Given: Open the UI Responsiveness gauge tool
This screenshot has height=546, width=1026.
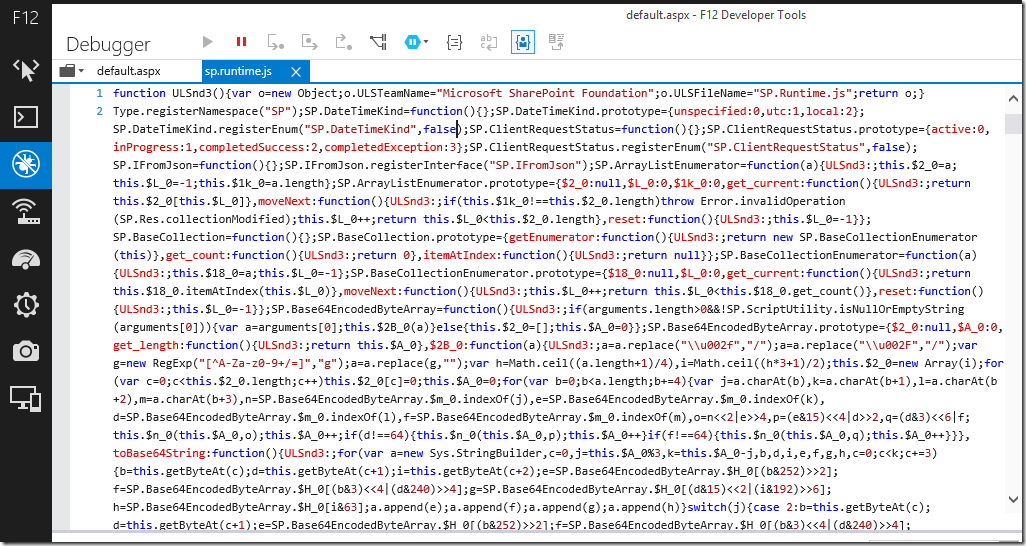Looking at the screenshot, I should (26, 257).
